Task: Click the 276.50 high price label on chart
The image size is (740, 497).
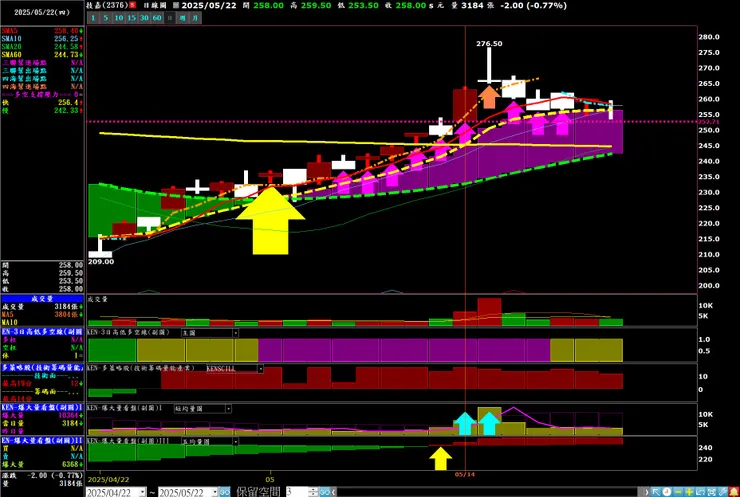Action: pyautogui.click(x=489, y=43)
